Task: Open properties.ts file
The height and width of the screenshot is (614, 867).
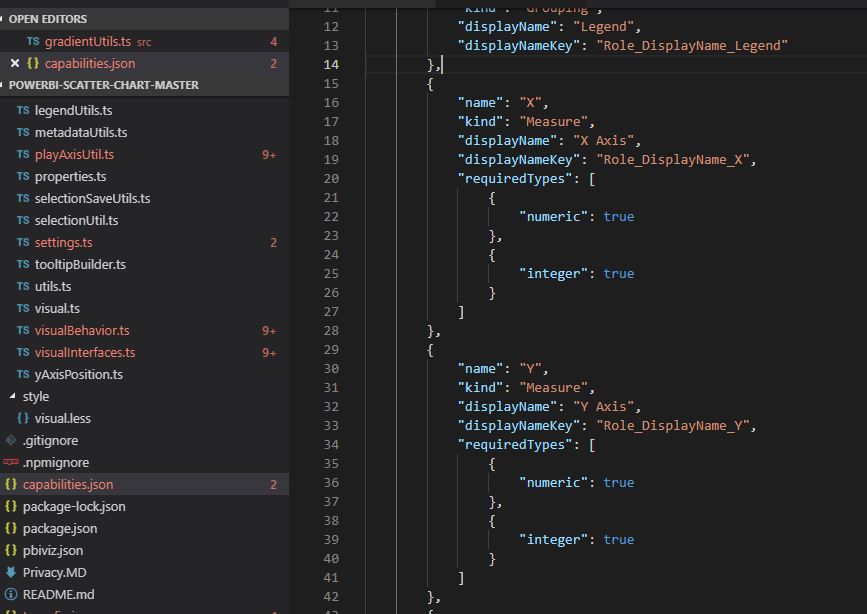Action: coord(144,176)
